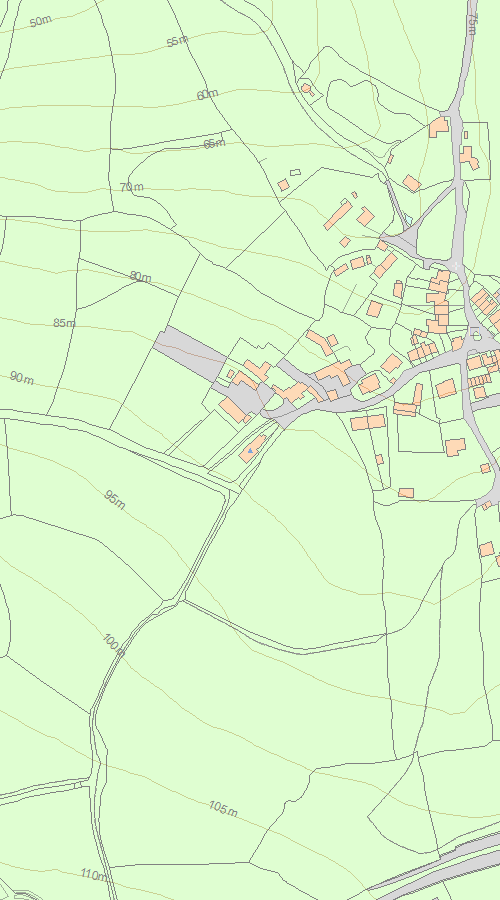The width and height of the screenshot is (500, 900).
Task: Click the small blue pond by the junction
Action: 408,219
